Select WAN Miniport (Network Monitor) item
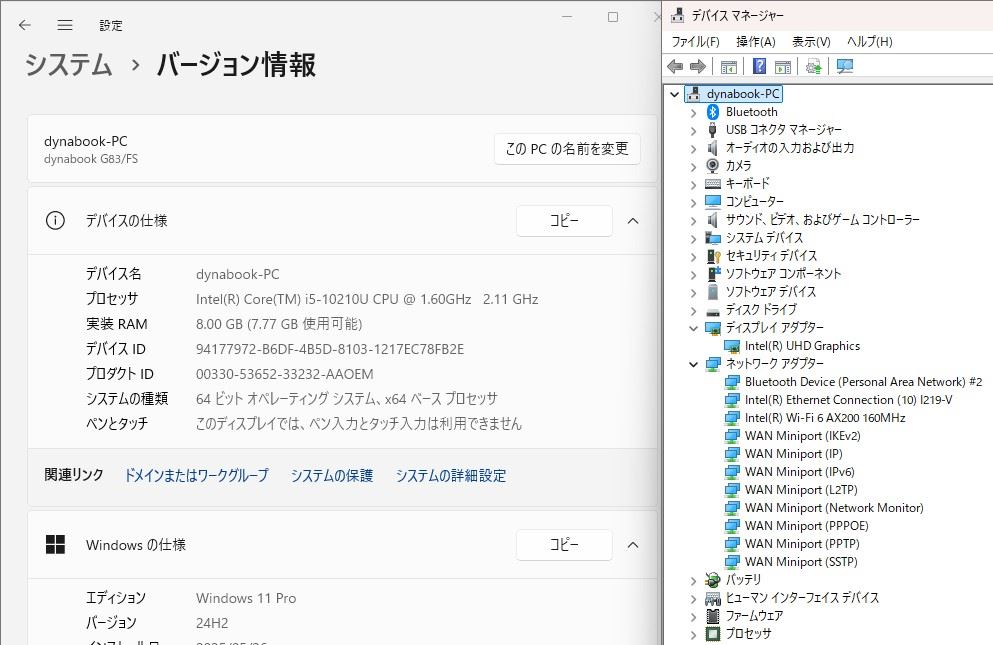 point(834,508)
